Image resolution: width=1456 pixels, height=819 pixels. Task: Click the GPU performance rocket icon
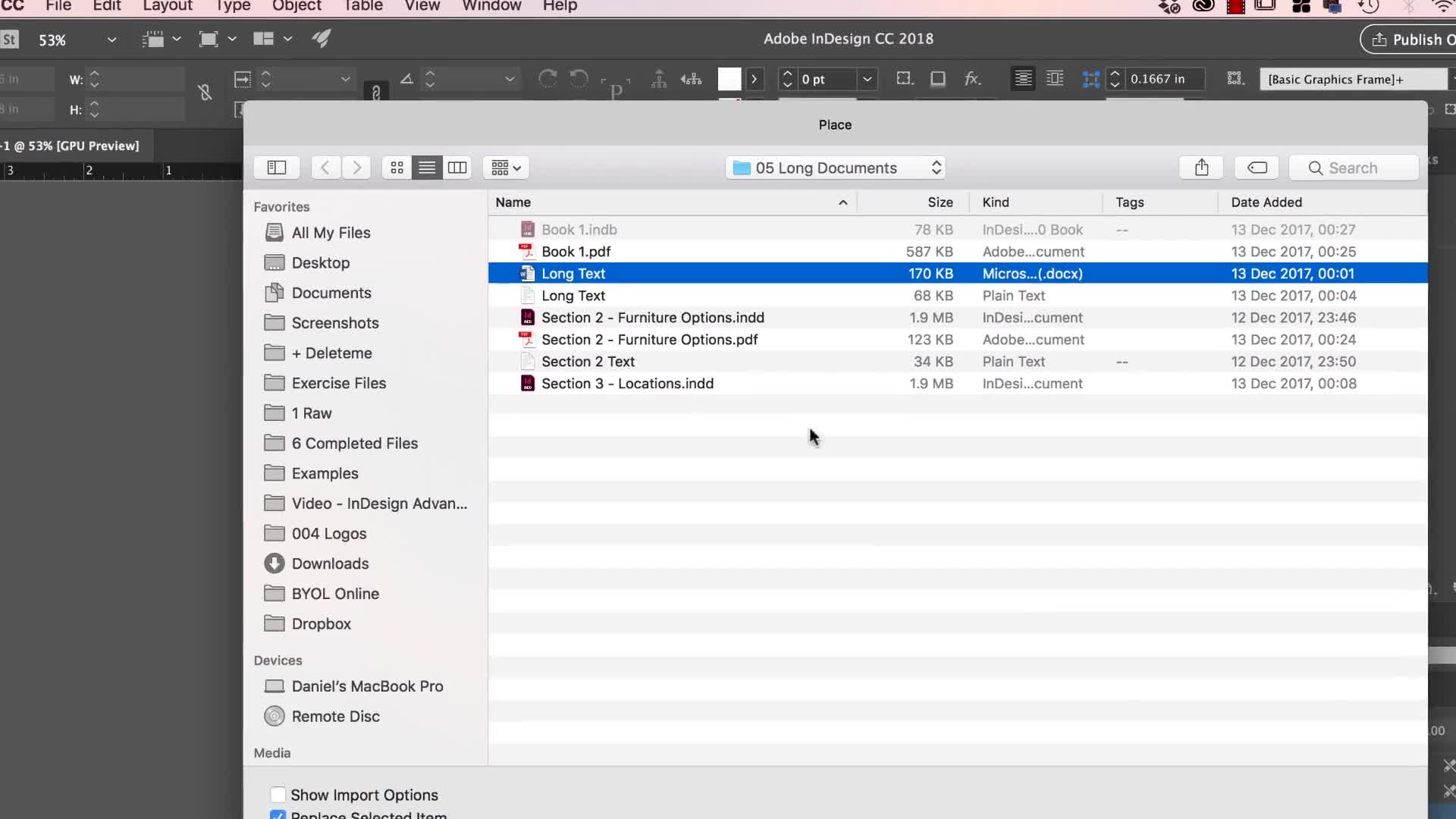click(x=322, y=39)
